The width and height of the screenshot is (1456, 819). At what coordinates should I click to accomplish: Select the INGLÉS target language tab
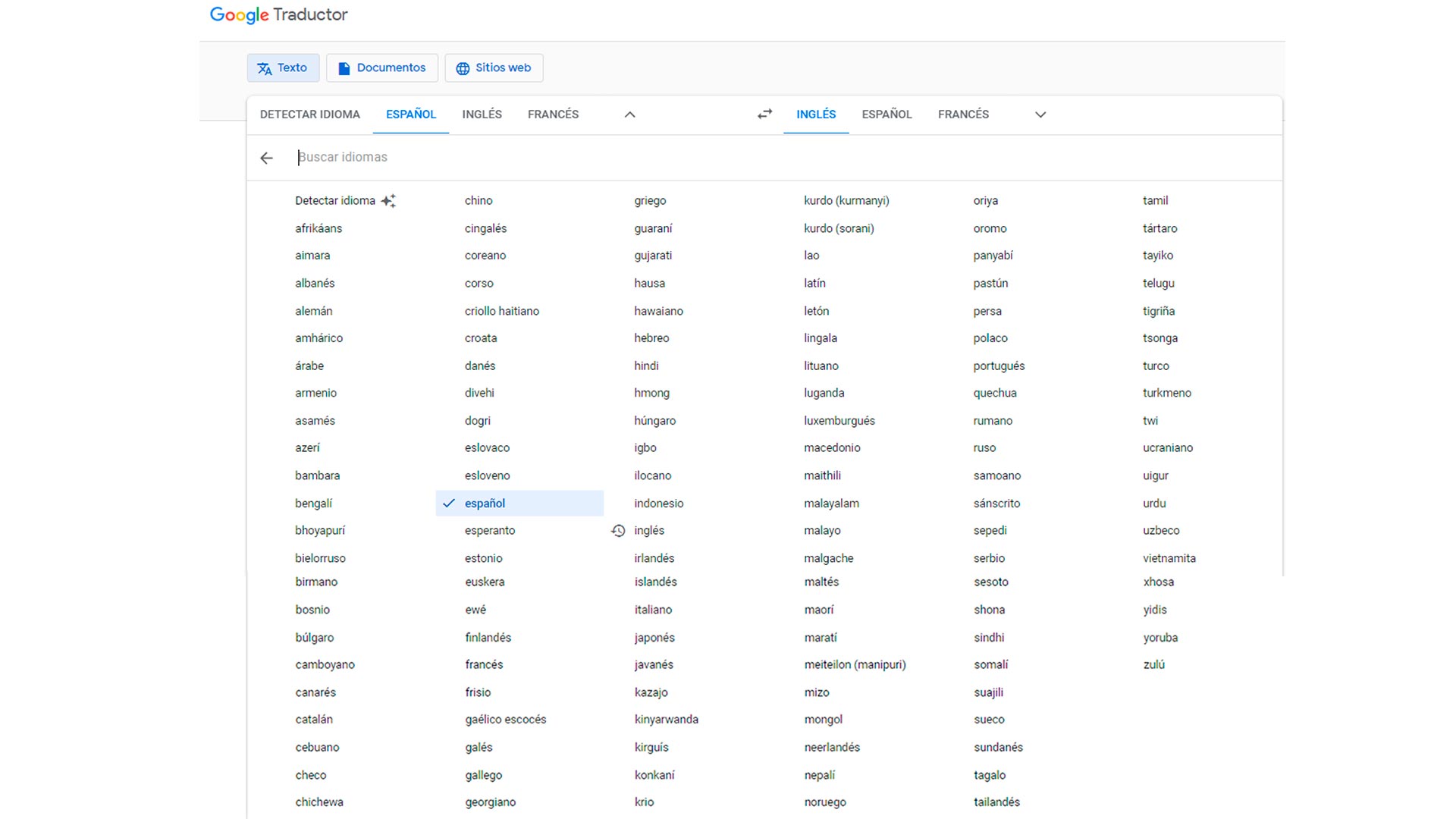coord(816,115)
